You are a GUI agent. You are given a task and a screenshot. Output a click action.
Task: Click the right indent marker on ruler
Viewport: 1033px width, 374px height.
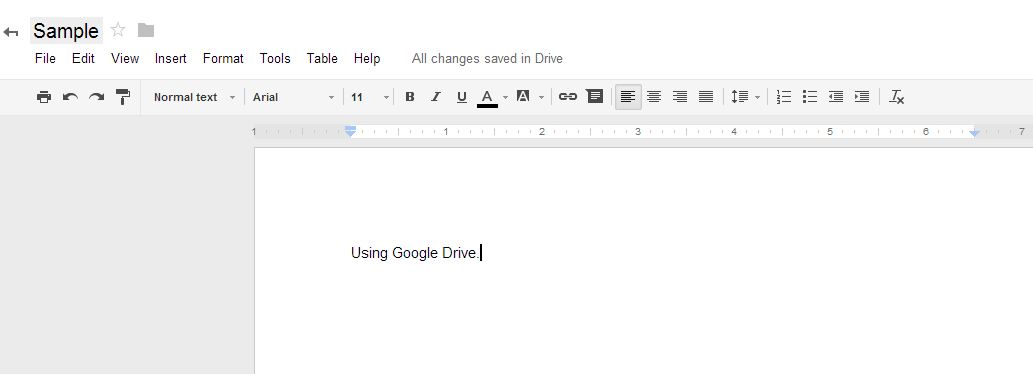(x=974, y=133)
